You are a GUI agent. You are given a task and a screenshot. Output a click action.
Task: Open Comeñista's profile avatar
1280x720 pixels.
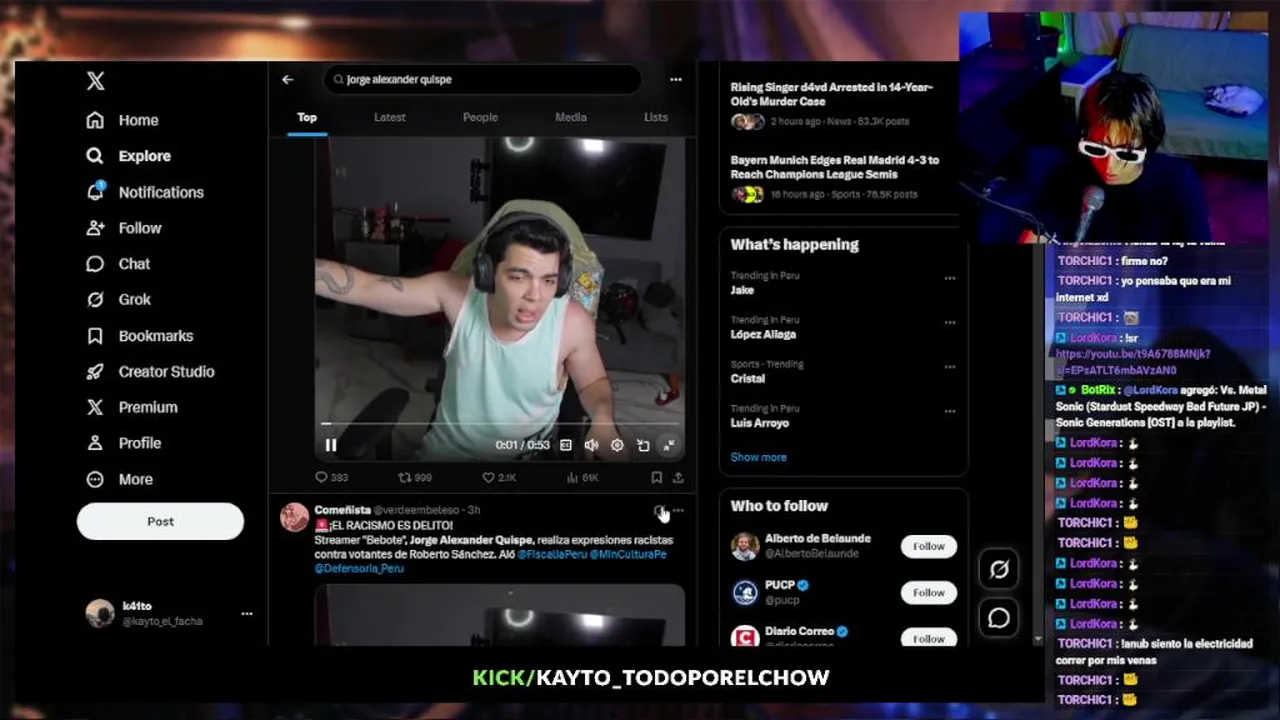(x=294, y=517)
